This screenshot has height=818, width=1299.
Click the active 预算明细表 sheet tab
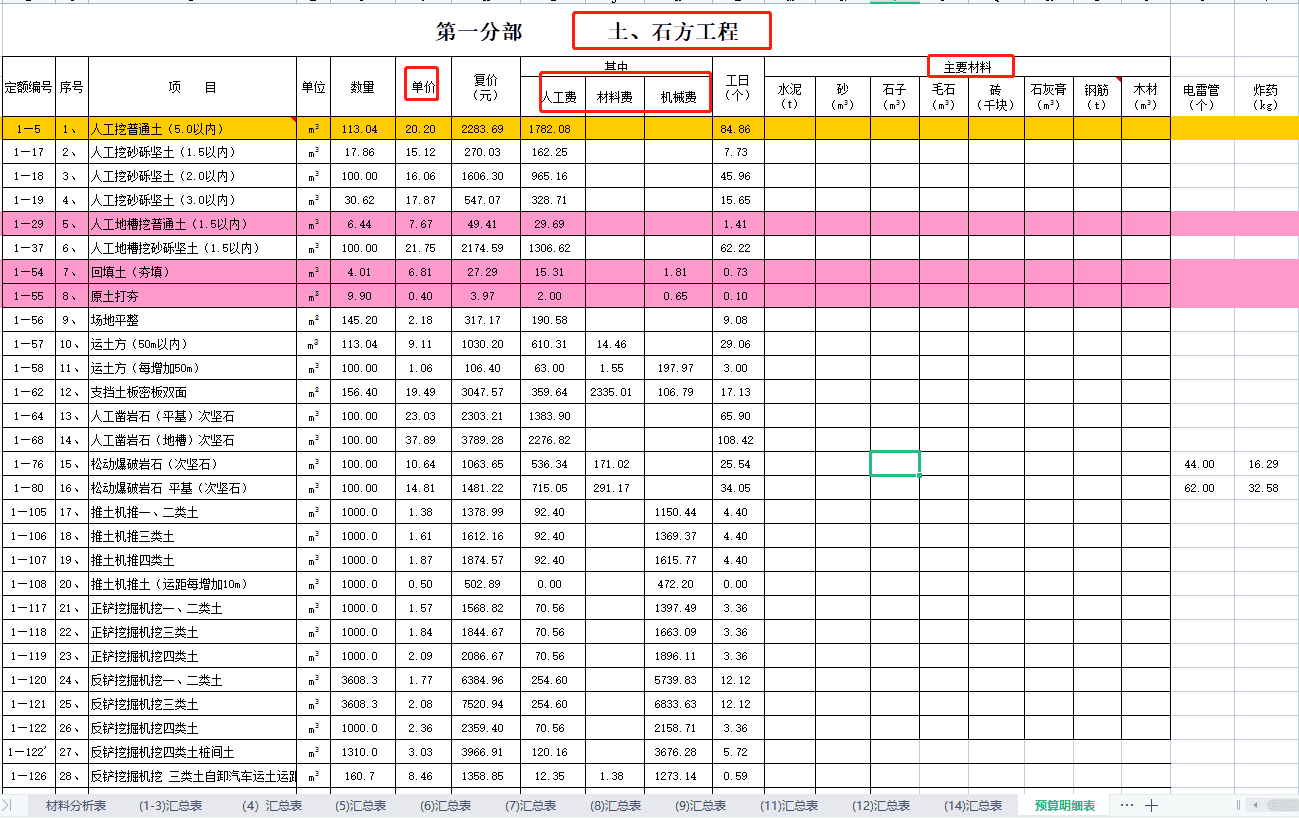(1064, 805)
